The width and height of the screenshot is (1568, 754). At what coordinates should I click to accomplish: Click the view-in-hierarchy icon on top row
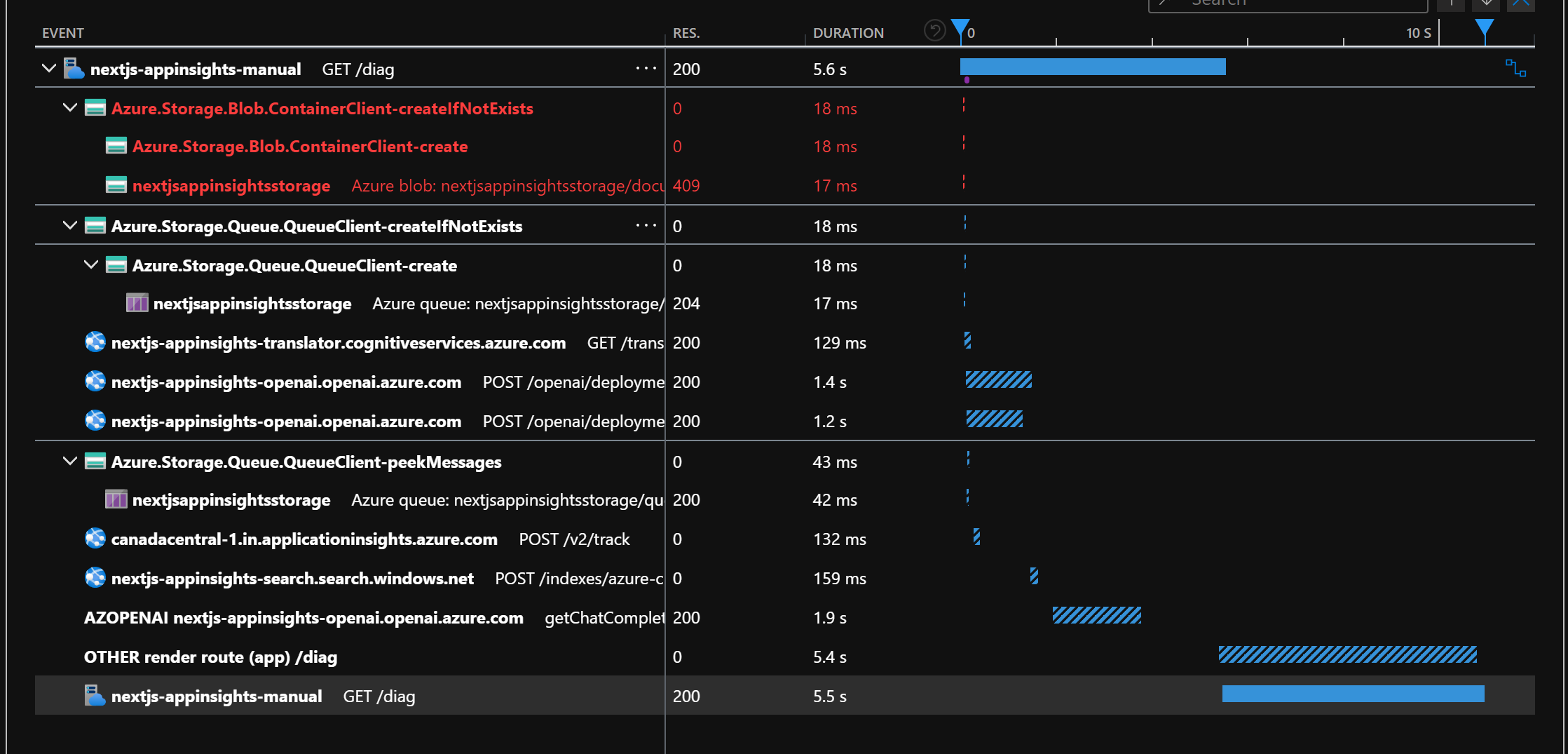pos(1515,68)
